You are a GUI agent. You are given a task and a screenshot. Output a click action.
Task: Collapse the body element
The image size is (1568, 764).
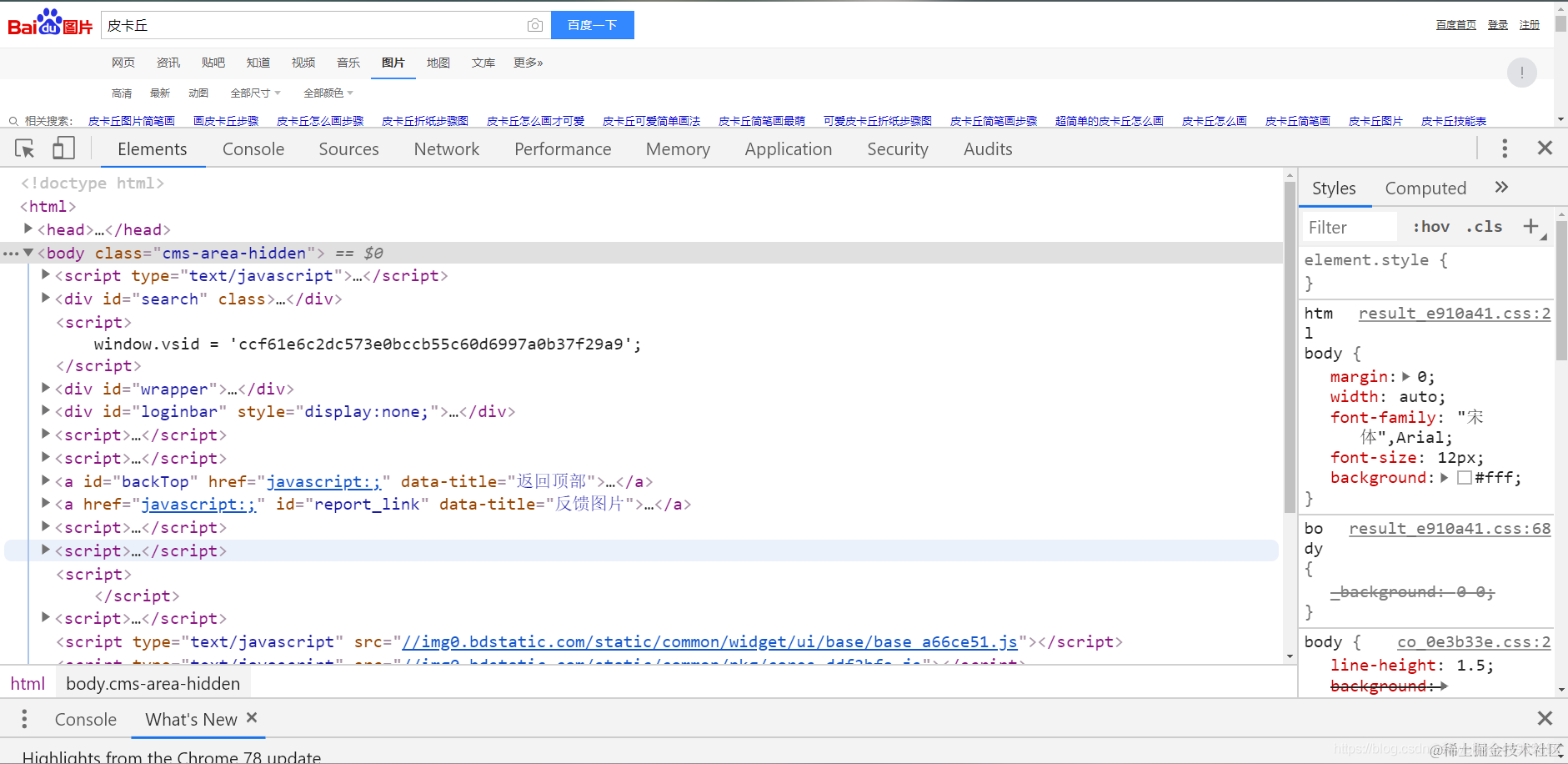28,253
